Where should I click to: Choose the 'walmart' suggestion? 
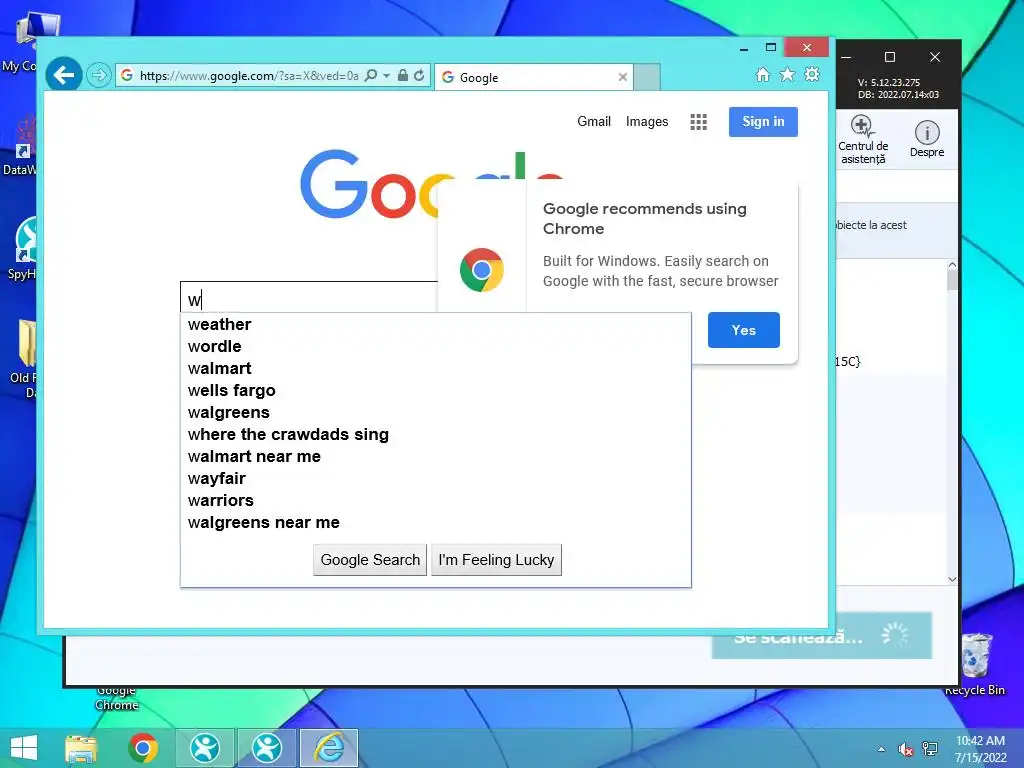pos(436,368)
